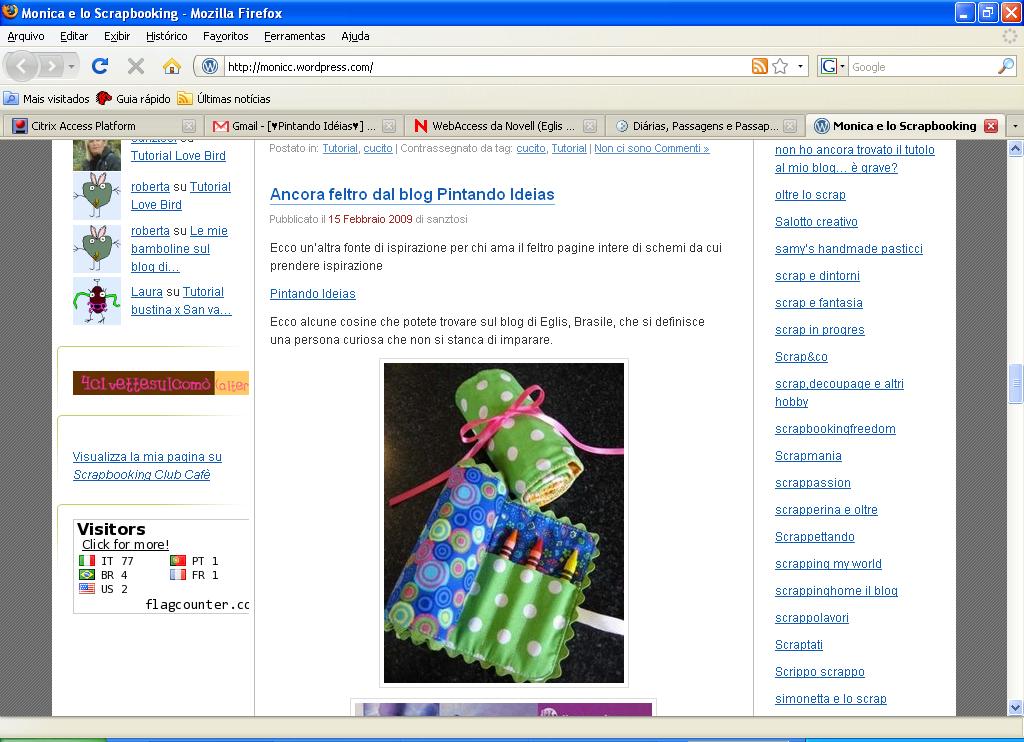Click the Forward navigation arrow
Screen dimensions: 1024x742
click(x=51, y=66)
